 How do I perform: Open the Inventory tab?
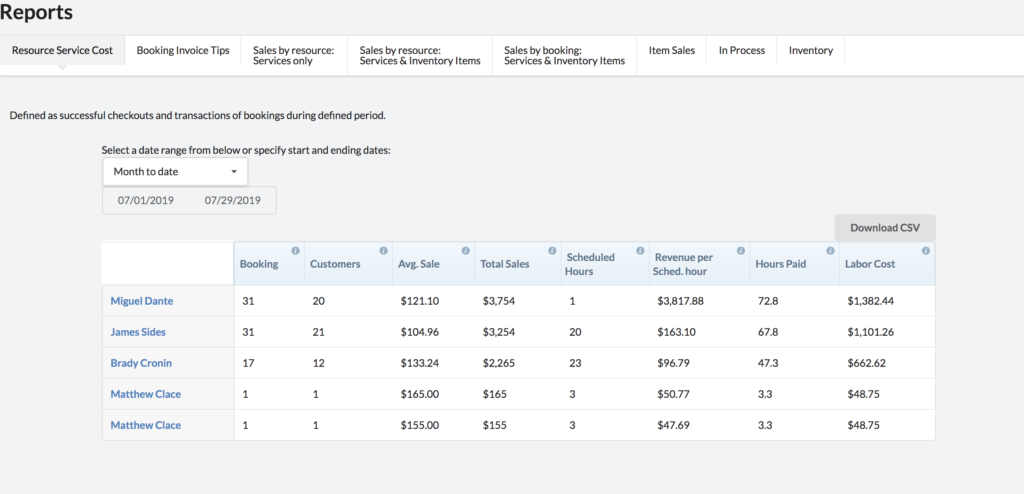coord(810,50)
